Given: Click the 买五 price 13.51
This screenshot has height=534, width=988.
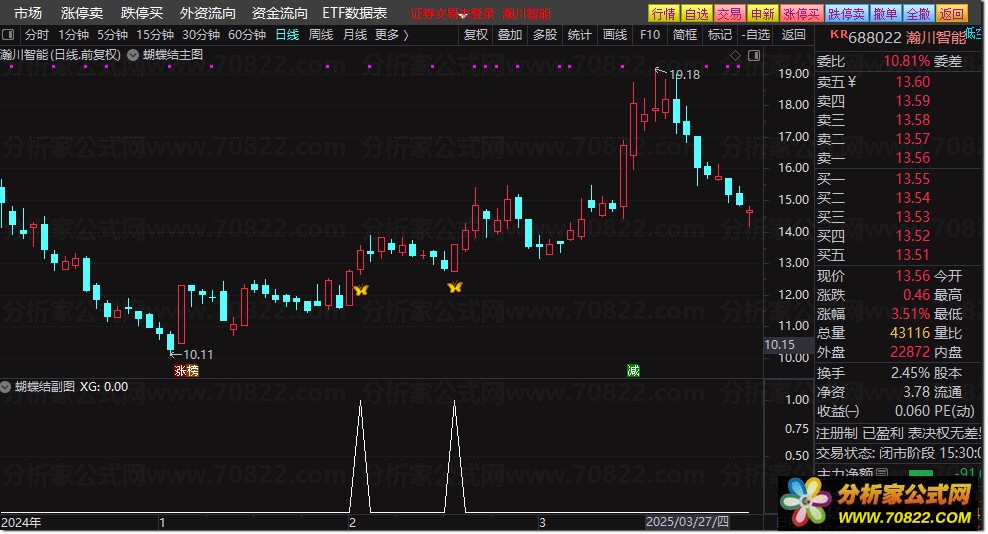Looking at the screenshot, I should (x=912, y=255).
